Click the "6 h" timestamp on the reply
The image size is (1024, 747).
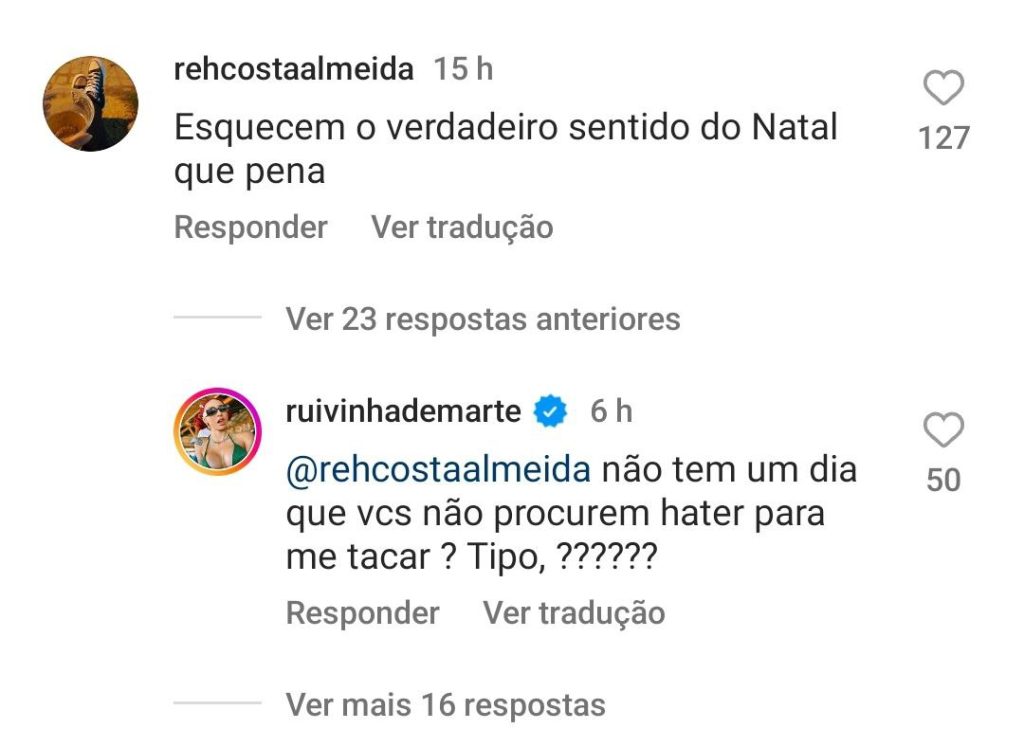point(611,411)
